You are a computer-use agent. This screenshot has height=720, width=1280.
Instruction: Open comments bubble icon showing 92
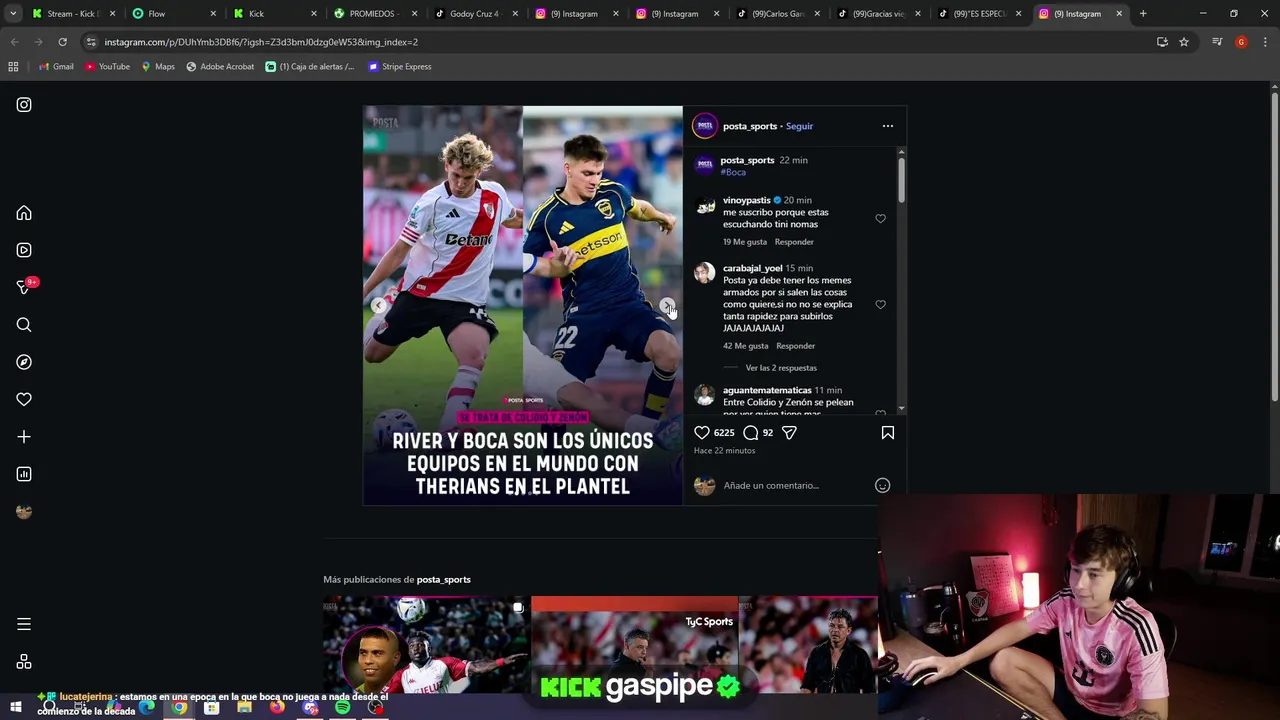(x=751, y=432)
